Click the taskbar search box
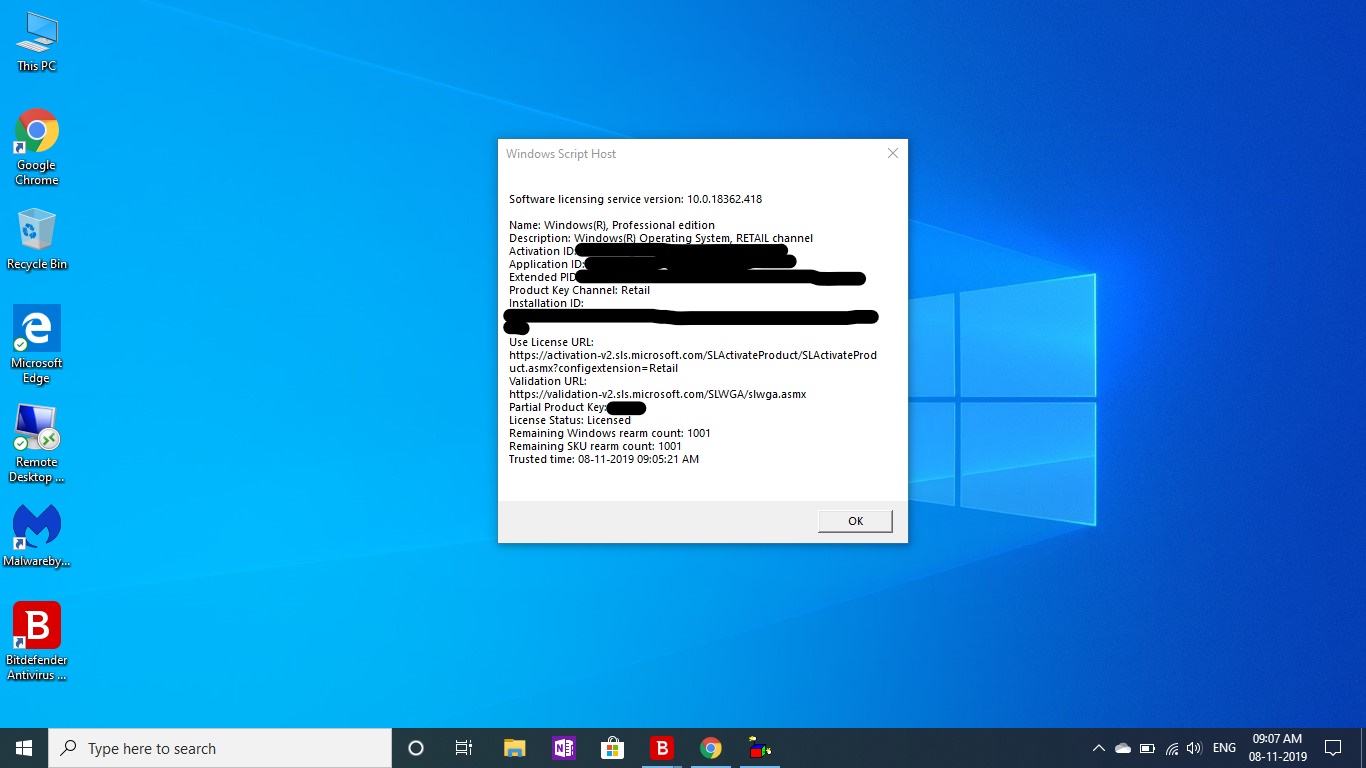This screenshot has height=768, width=1366. pos(220,748)
